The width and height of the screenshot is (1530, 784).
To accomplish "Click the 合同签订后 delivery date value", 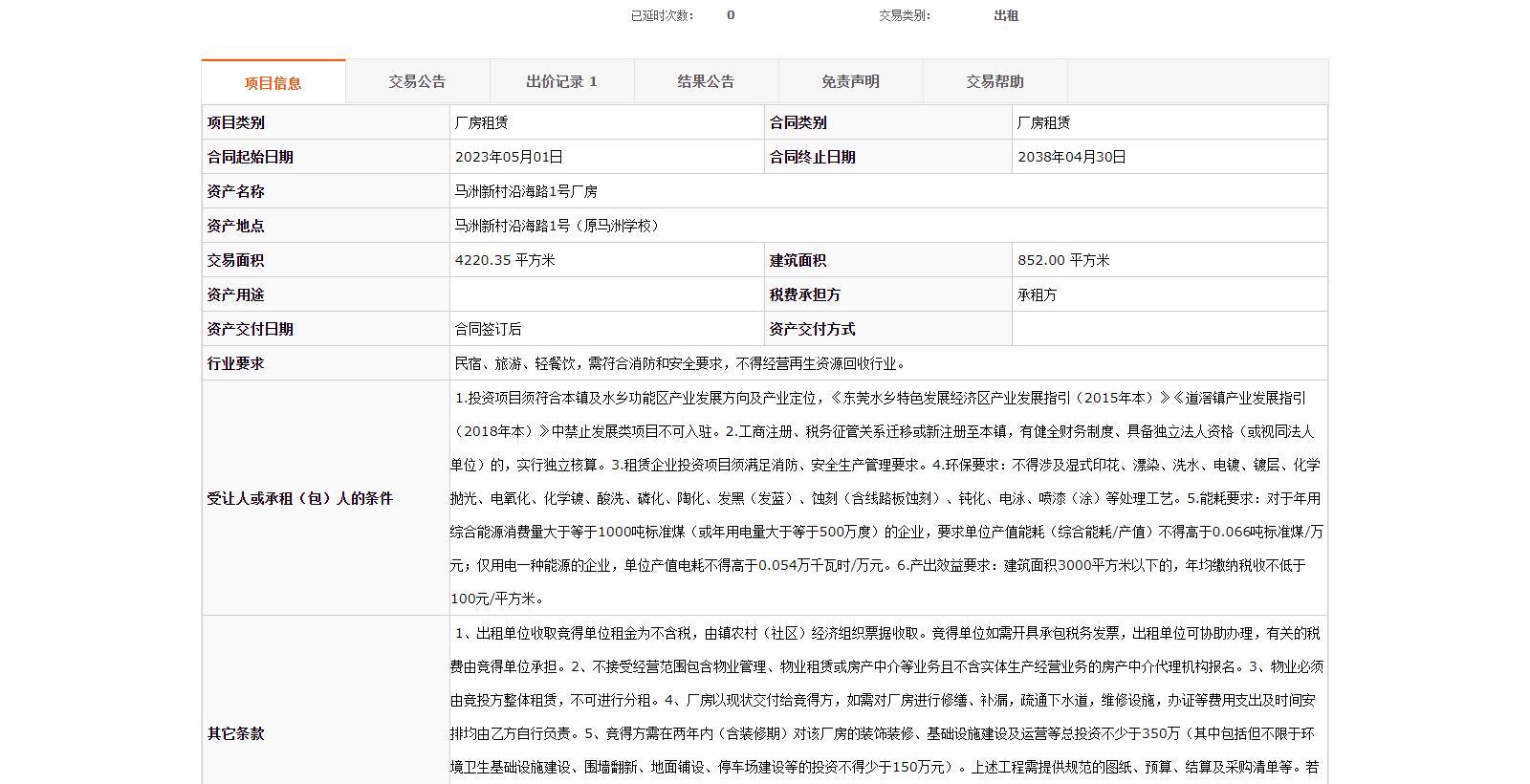I will (x=489, y=329).
